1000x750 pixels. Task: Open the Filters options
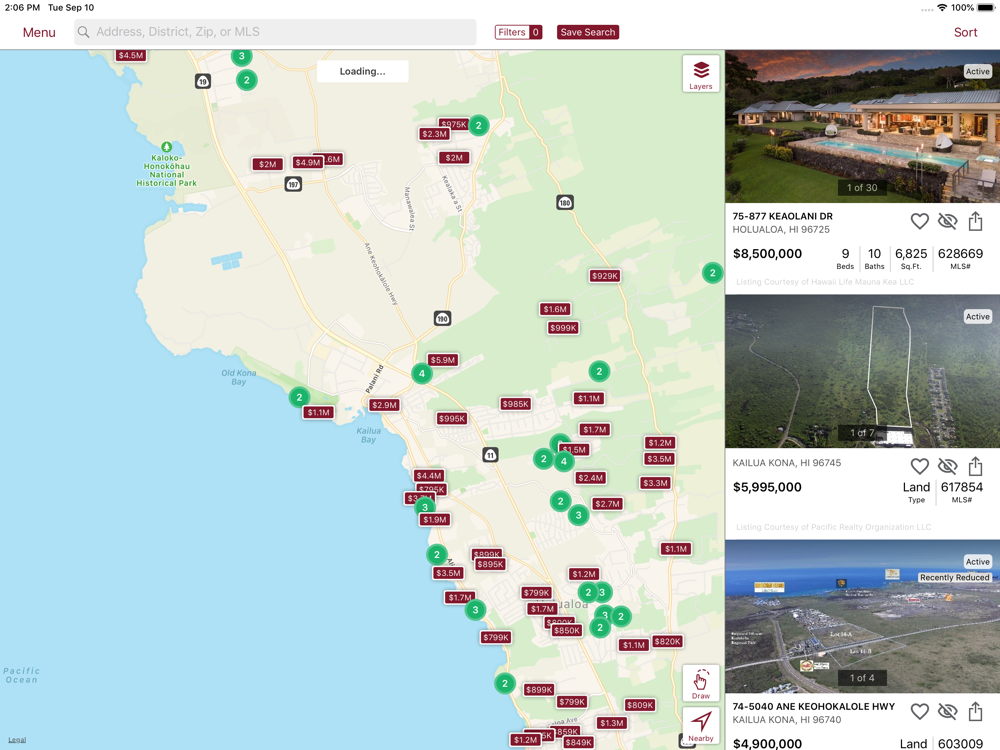pyautogui.click(x=518, y=32)
